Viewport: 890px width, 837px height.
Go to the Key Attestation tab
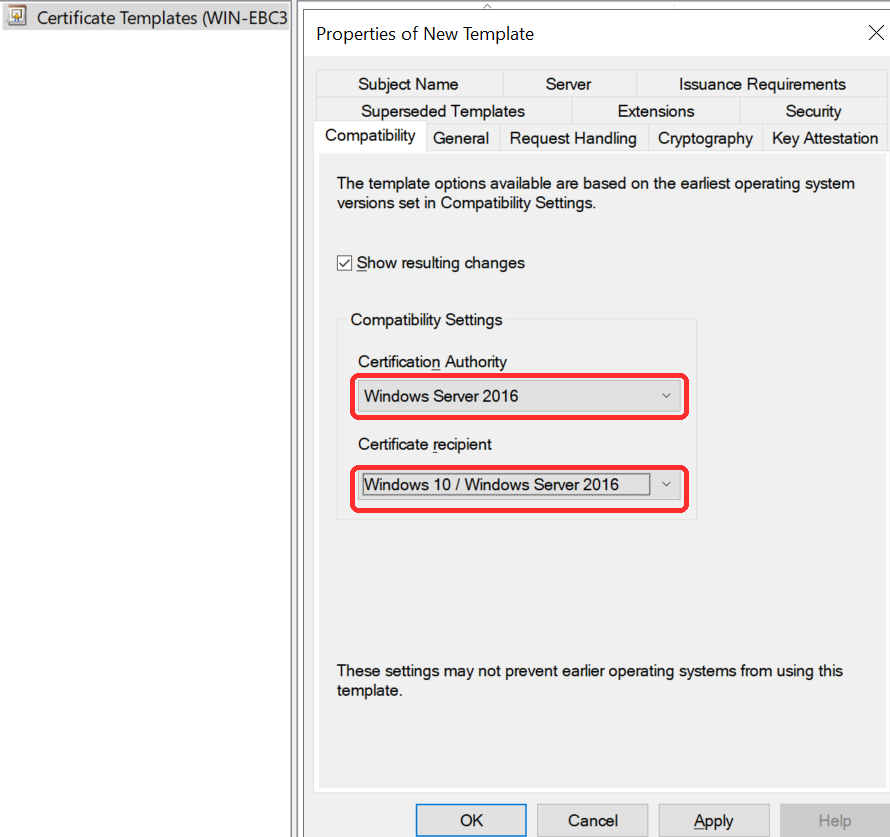825,138
